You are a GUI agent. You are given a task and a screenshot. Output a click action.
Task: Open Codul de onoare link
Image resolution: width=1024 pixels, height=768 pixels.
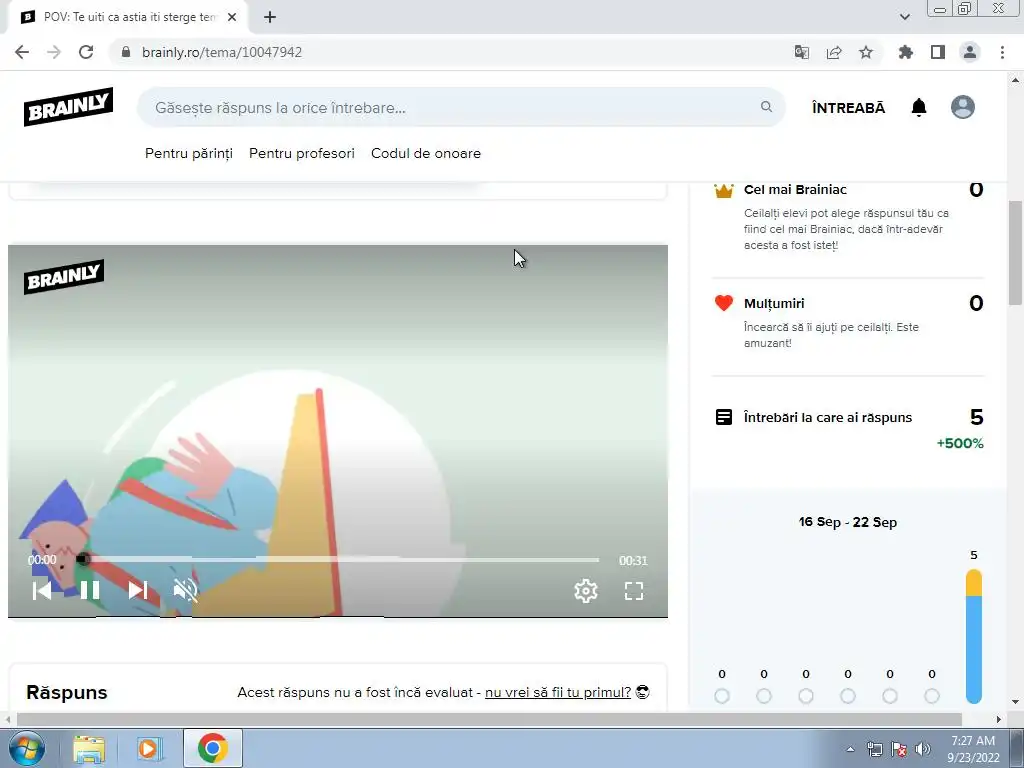click(x=426, y=153)
